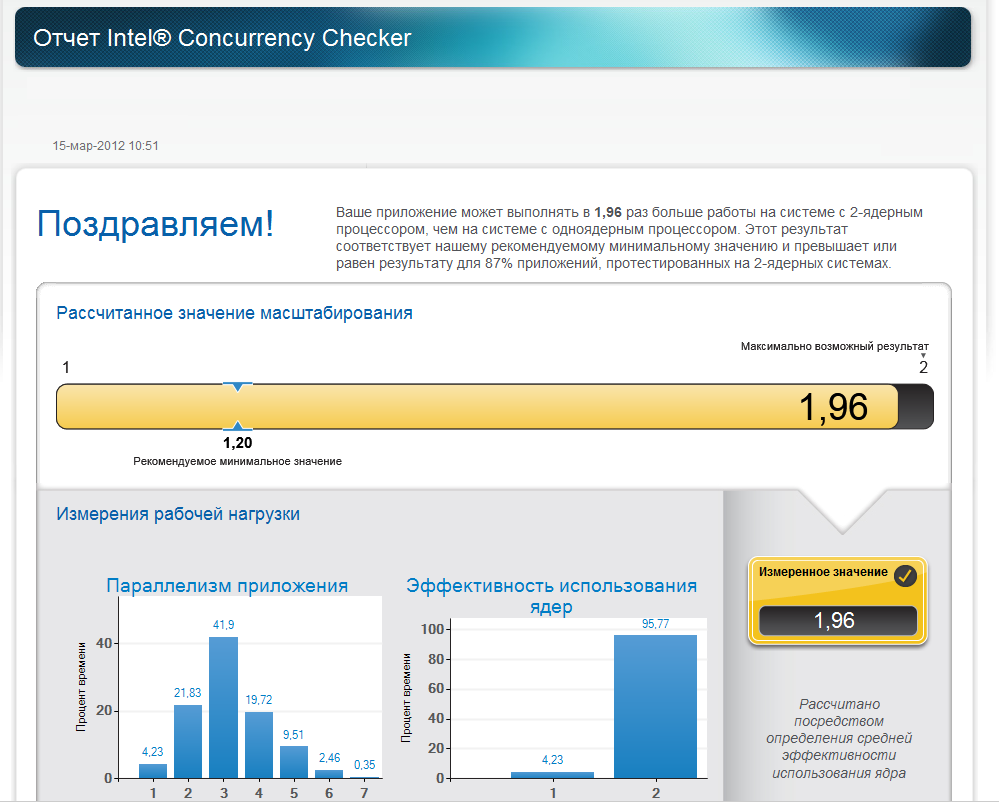Click the dark unfilled end of the scaling bar
The height and width of the screenshot is (802, 999).
916,406
